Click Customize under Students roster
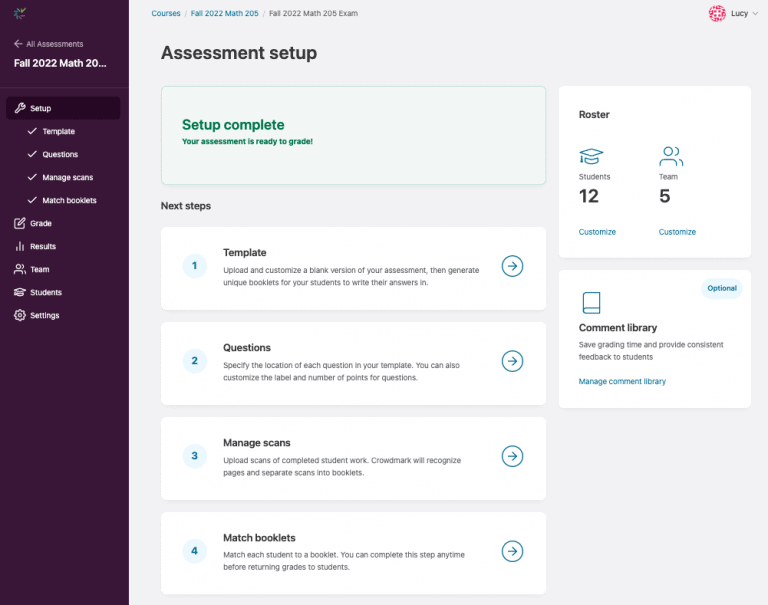The height and width of the screenshot is (605, 768). (597, 232)
